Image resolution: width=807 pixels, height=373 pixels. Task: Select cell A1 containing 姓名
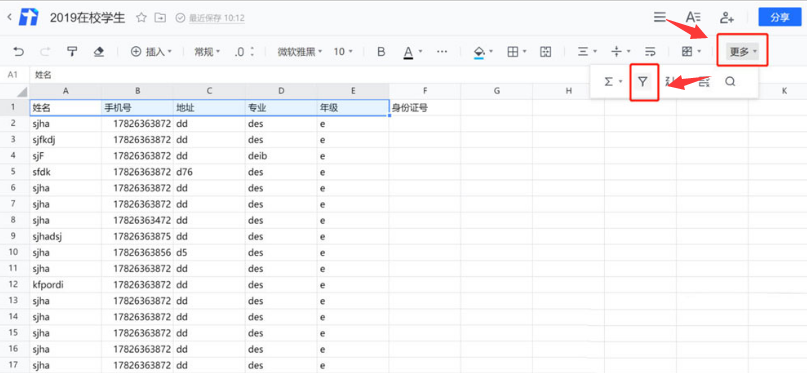coord(66,108)
